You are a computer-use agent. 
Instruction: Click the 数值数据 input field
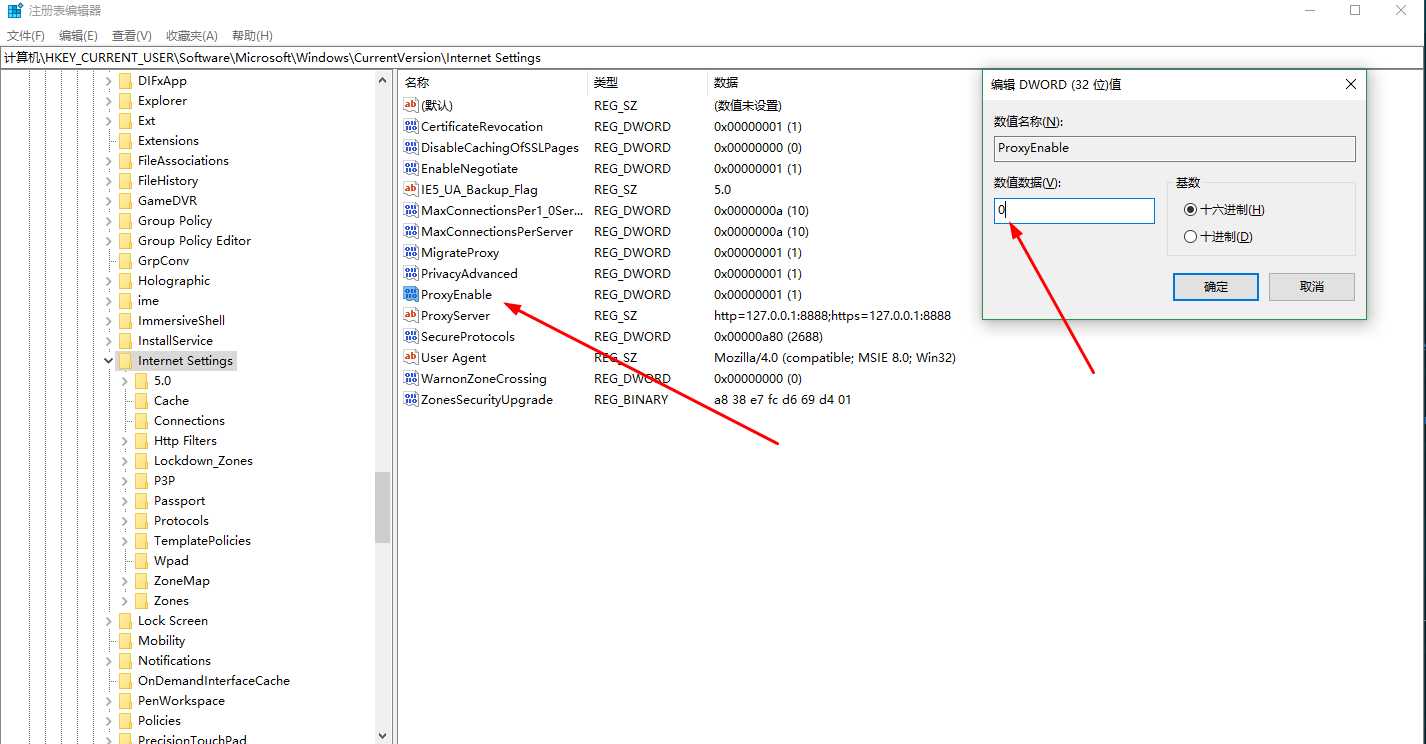coord(1074,210)
